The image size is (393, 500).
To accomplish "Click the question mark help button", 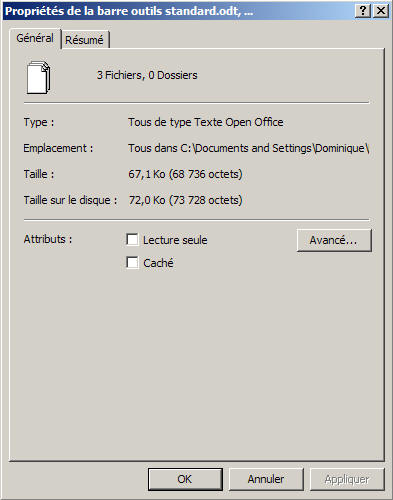I will point(363,11).
